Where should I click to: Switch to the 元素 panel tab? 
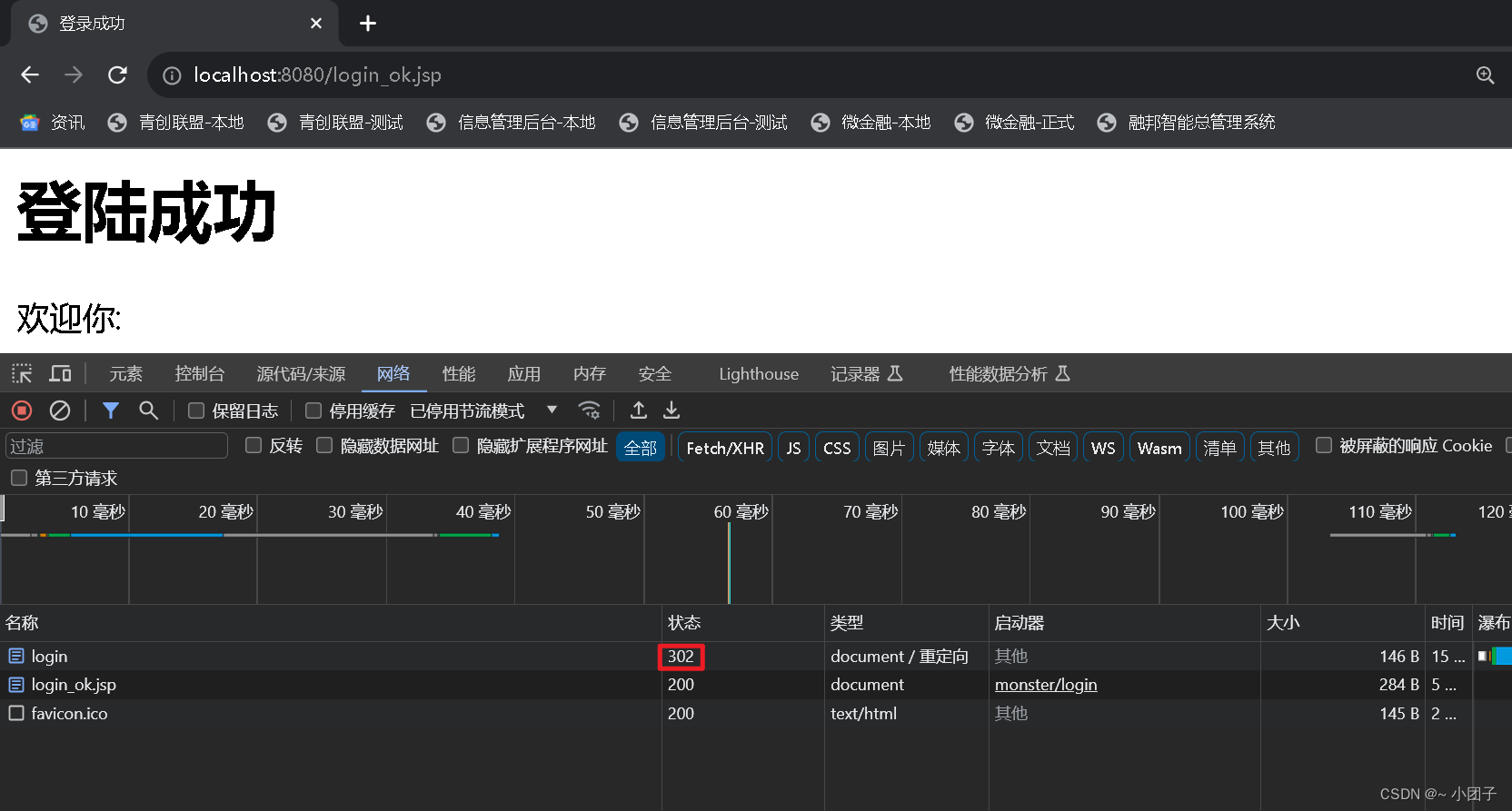pos(126,373)
